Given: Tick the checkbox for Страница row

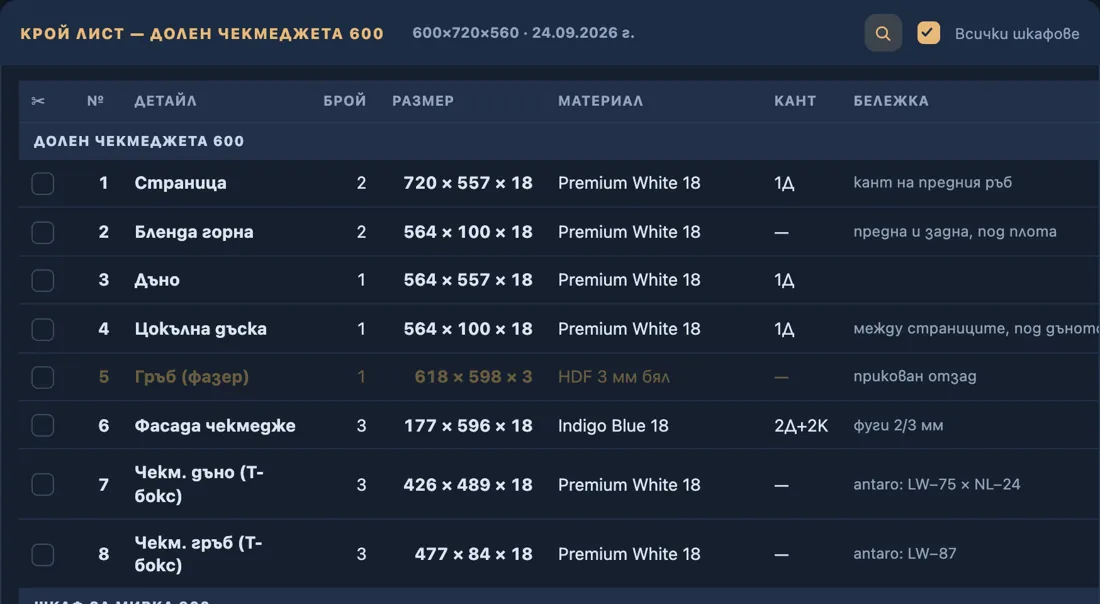Looking at the screenshot, I should [43, 183].
